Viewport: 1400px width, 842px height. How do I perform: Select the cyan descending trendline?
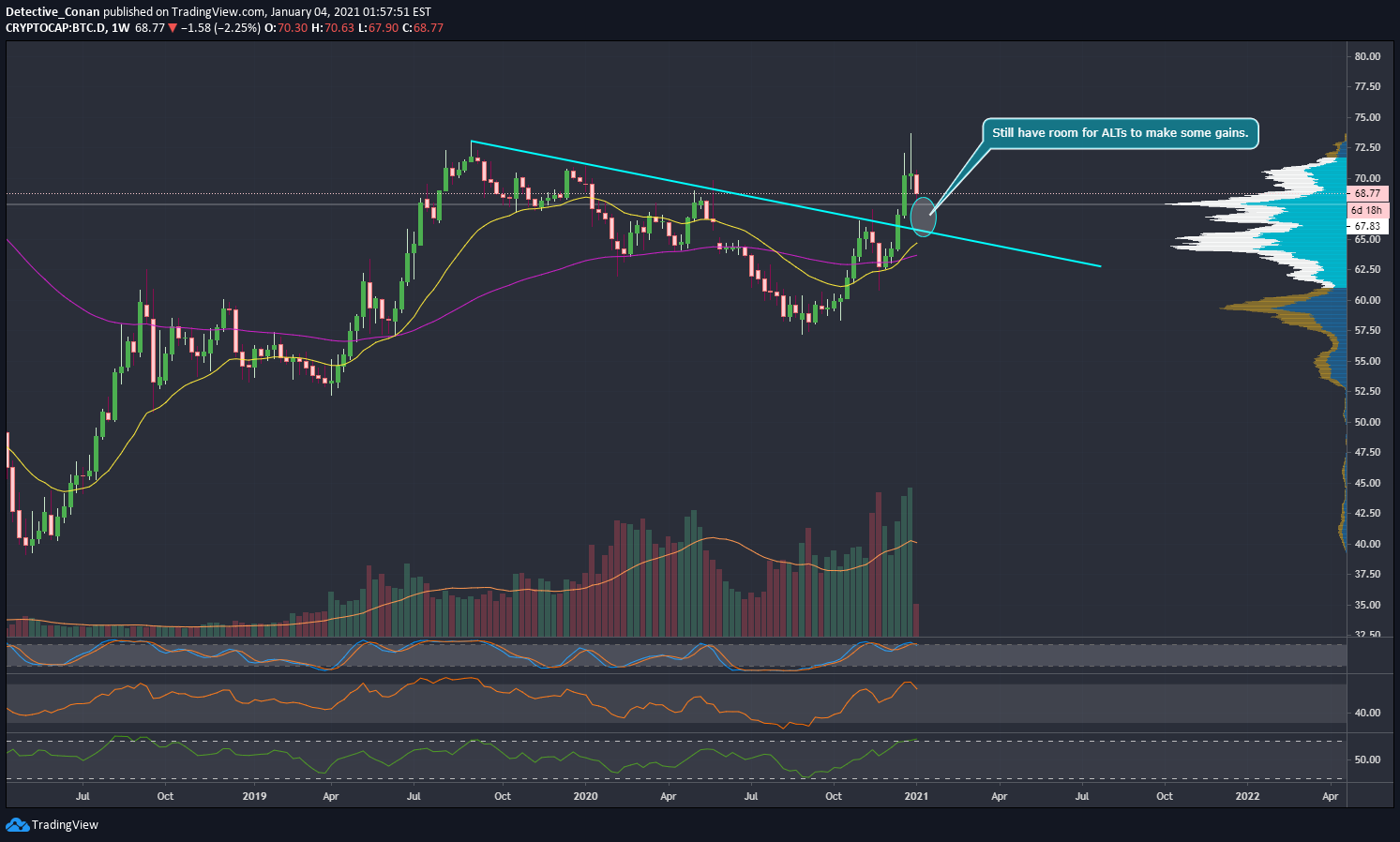[x=785, y=203]
